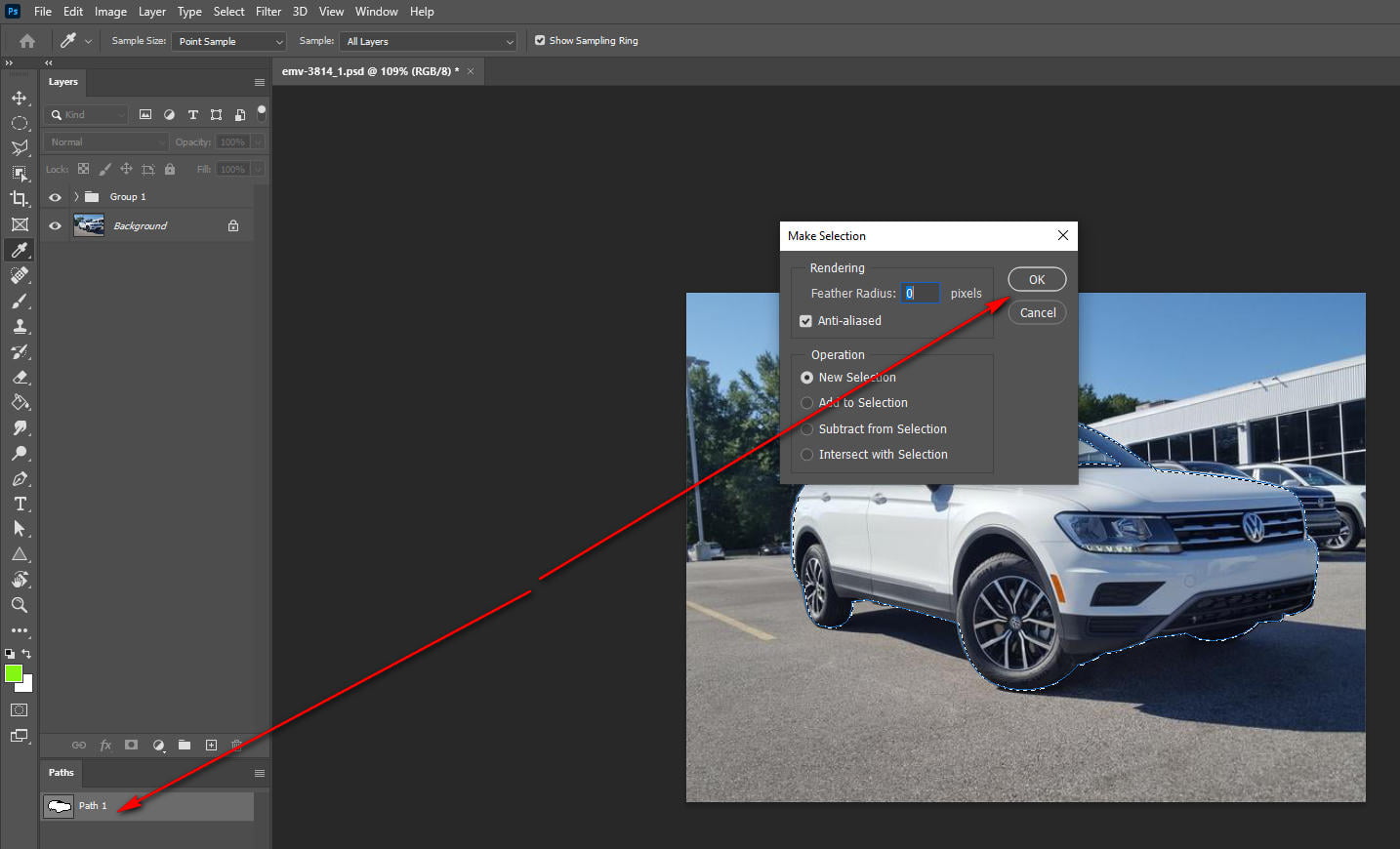
Task: Select the Lasso tool
Action: [x=20, y=148]
